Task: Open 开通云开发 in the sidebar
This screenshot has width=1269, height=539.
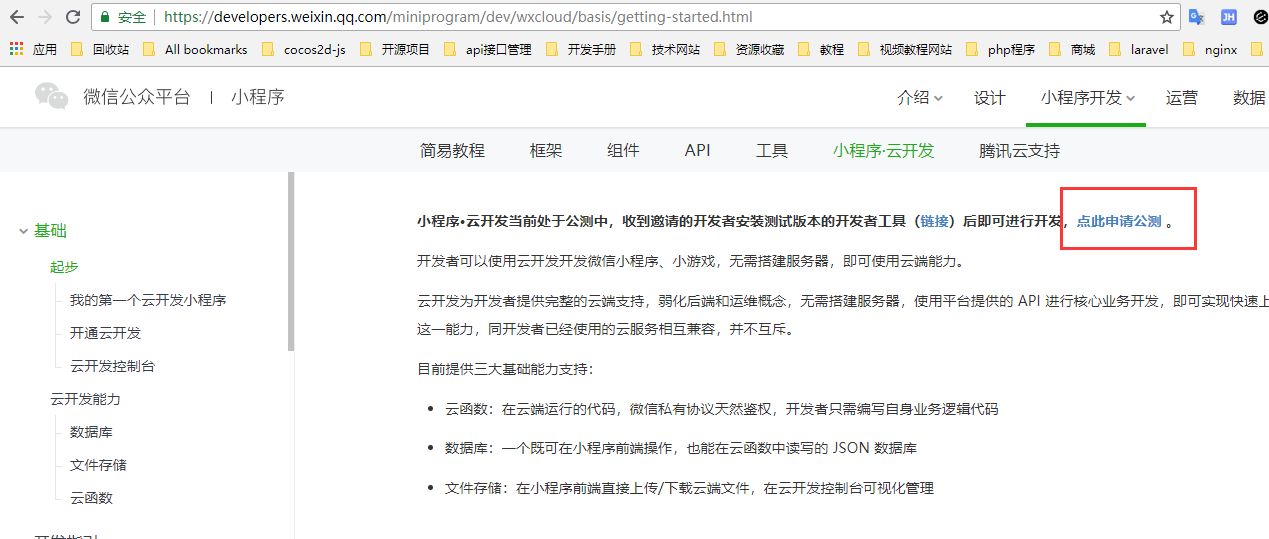Action: pyautogui.click(x=105, y=333)
